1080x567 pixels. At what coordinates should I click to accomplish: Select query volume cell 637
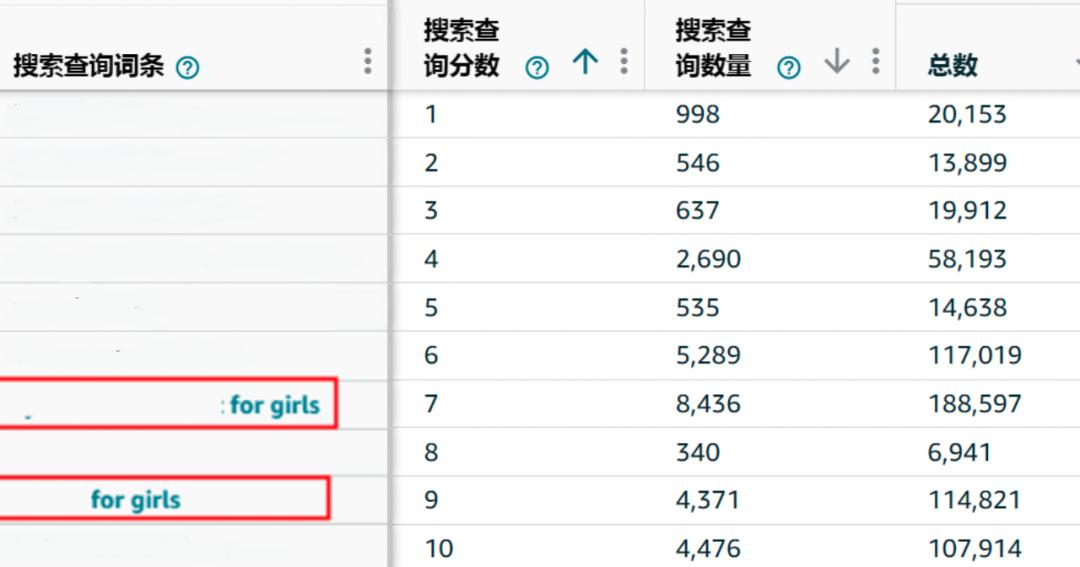pyautogui.click(x=698, y=210)
